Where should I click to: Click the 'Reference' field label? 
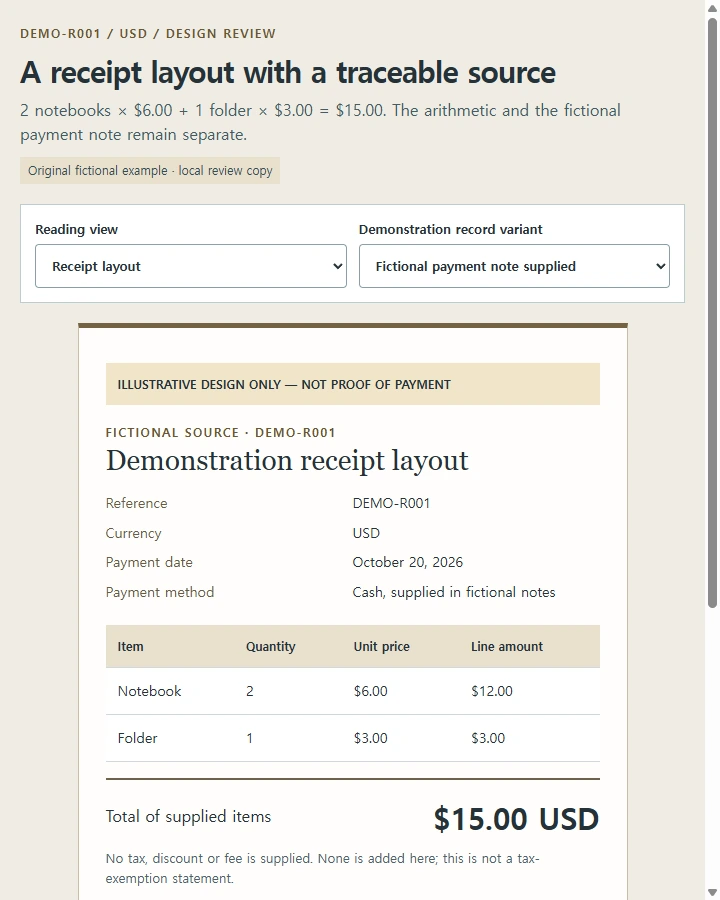pyautogui.click(x=137, y=503)
